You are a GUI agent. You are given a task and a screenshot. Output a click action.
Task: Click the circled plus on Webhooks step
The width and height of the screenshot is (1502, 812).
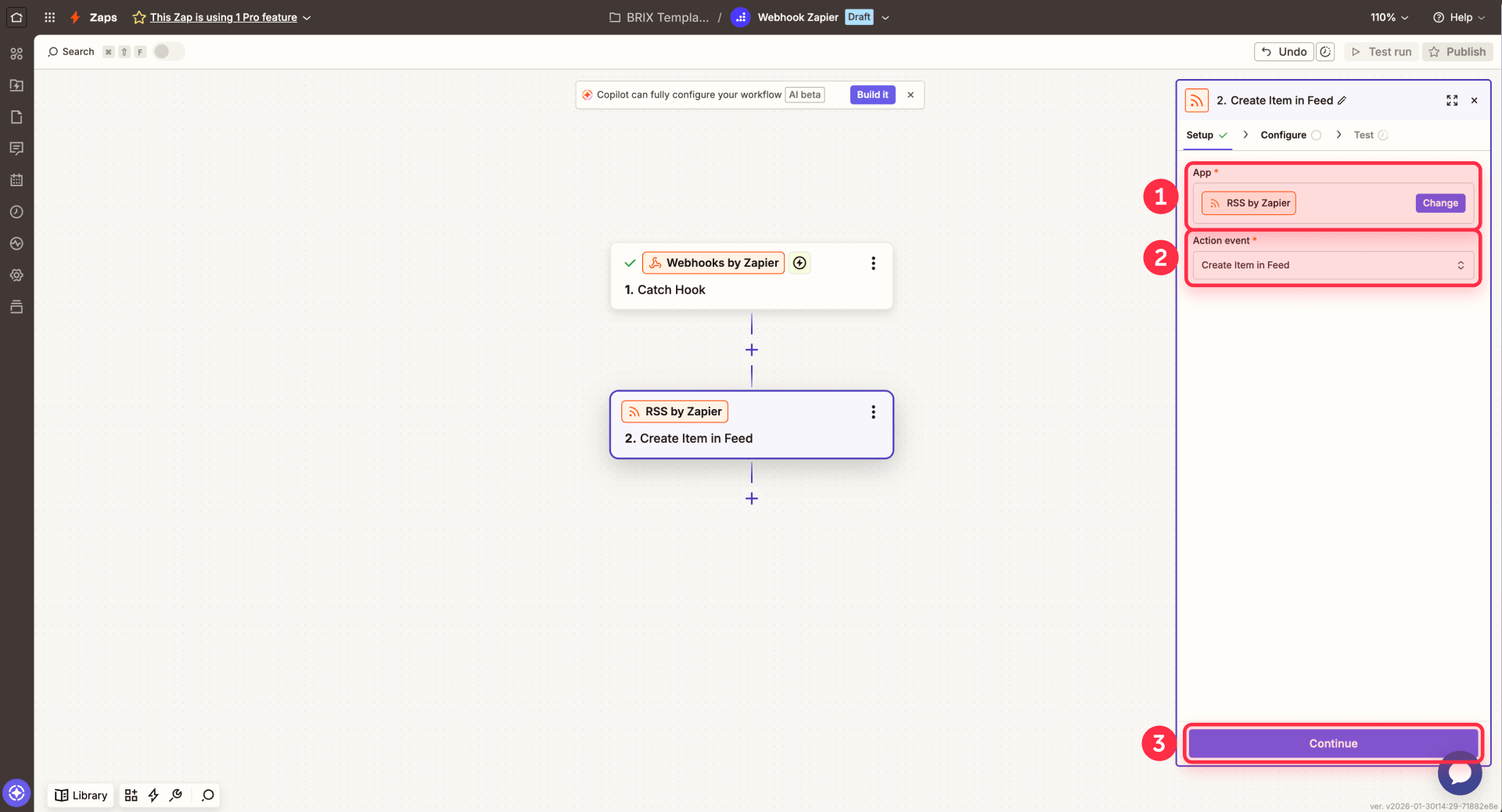click(x=800, y=263)
